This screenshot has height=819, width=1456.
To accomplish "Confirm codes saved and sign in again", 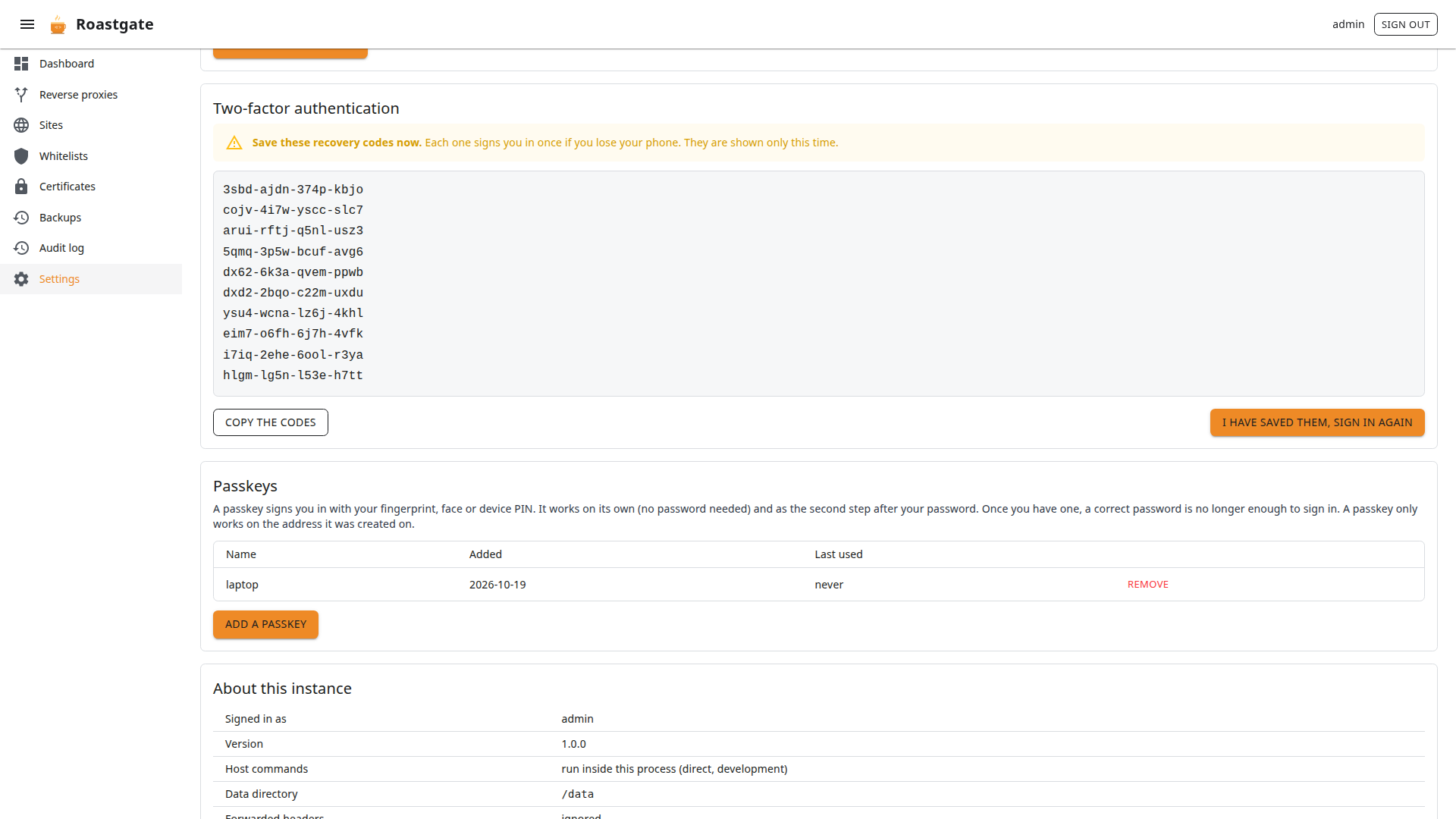I will click(x=1316, y=422).
